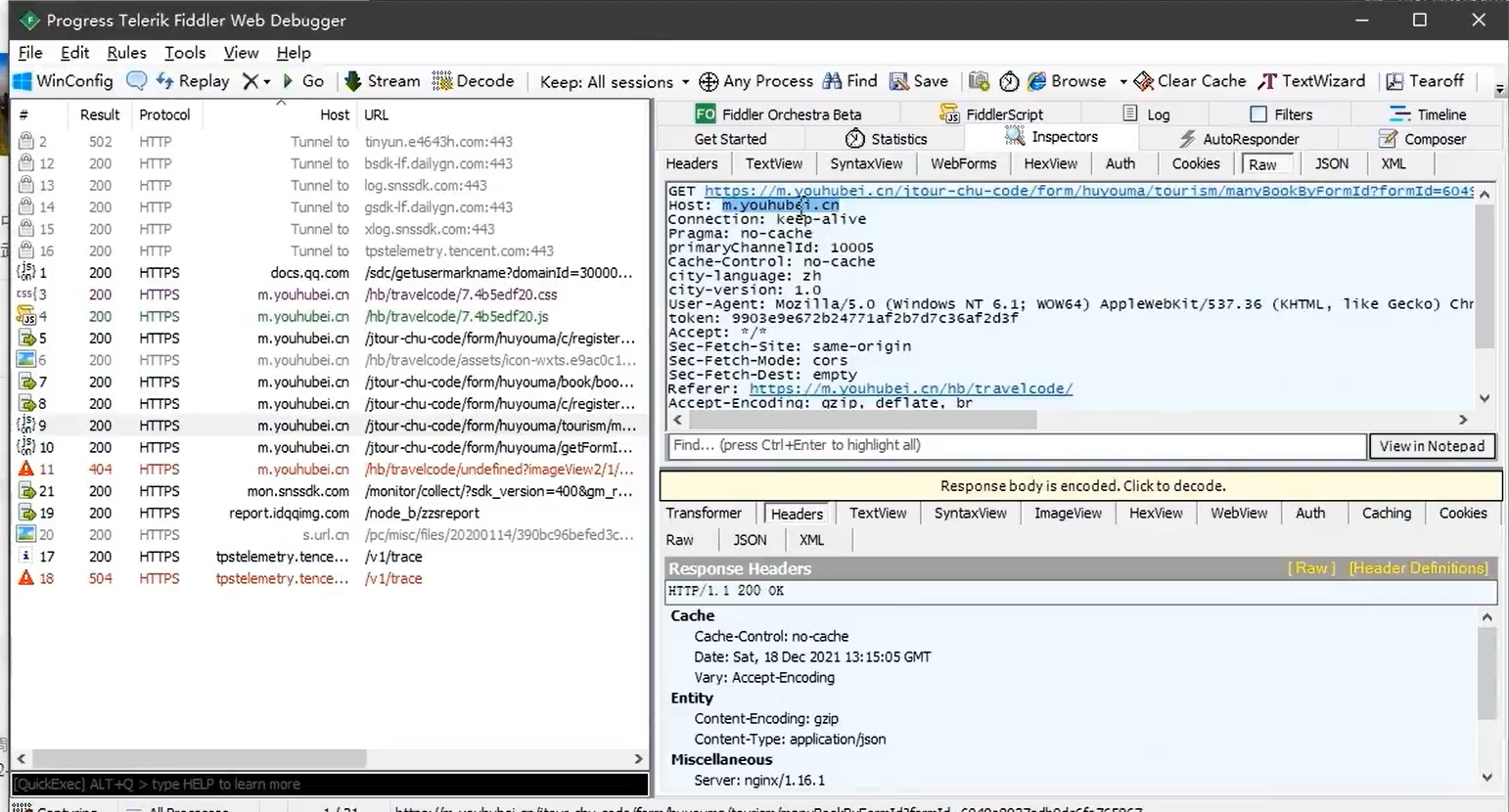Viewport: 1509px width, 812px height.
Task: Follow the Referer travelcode URL link
Action: tap(910, 388)
